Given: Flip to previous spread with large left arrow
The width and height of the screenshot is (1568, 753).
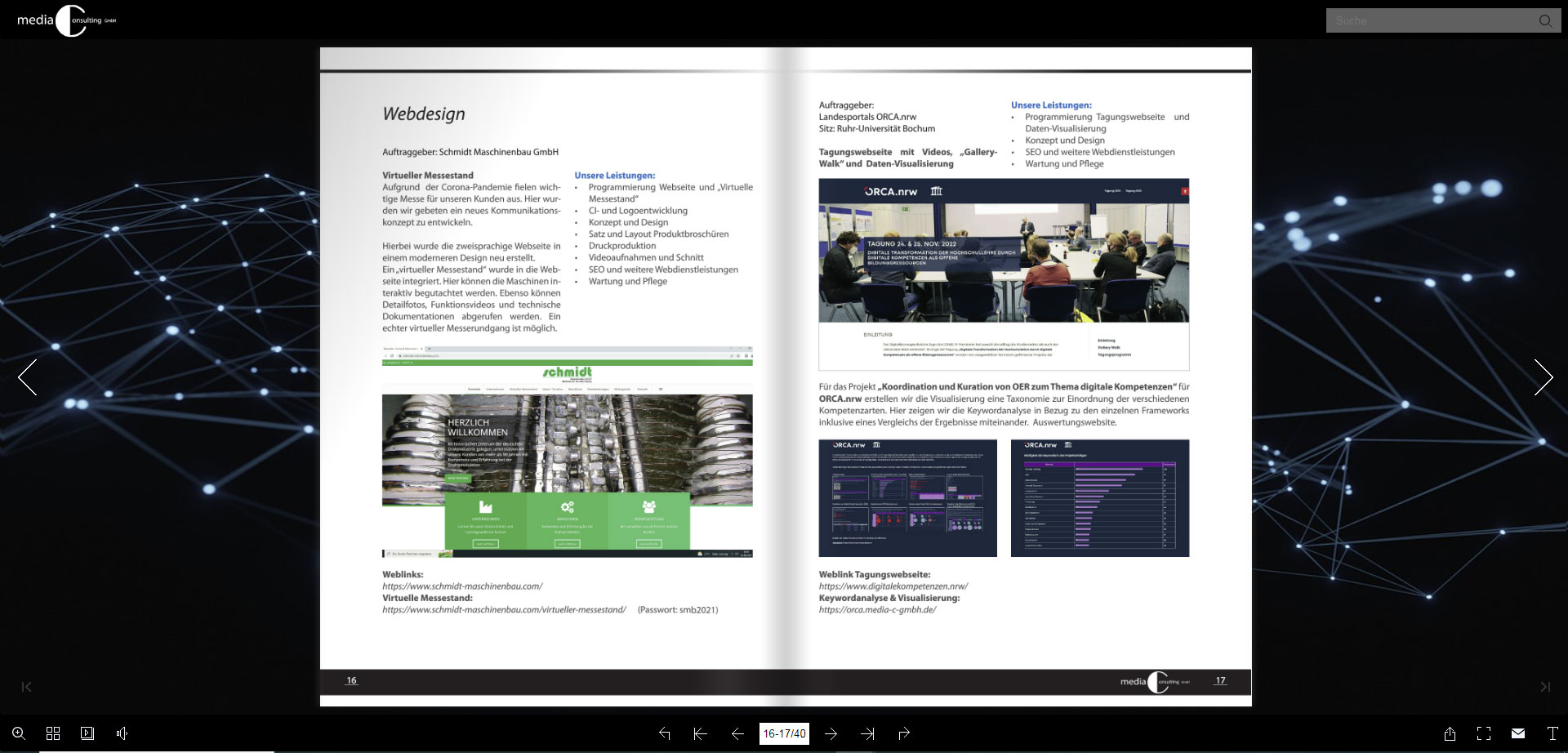Looking at the screenshot, I should pos(28,377).
